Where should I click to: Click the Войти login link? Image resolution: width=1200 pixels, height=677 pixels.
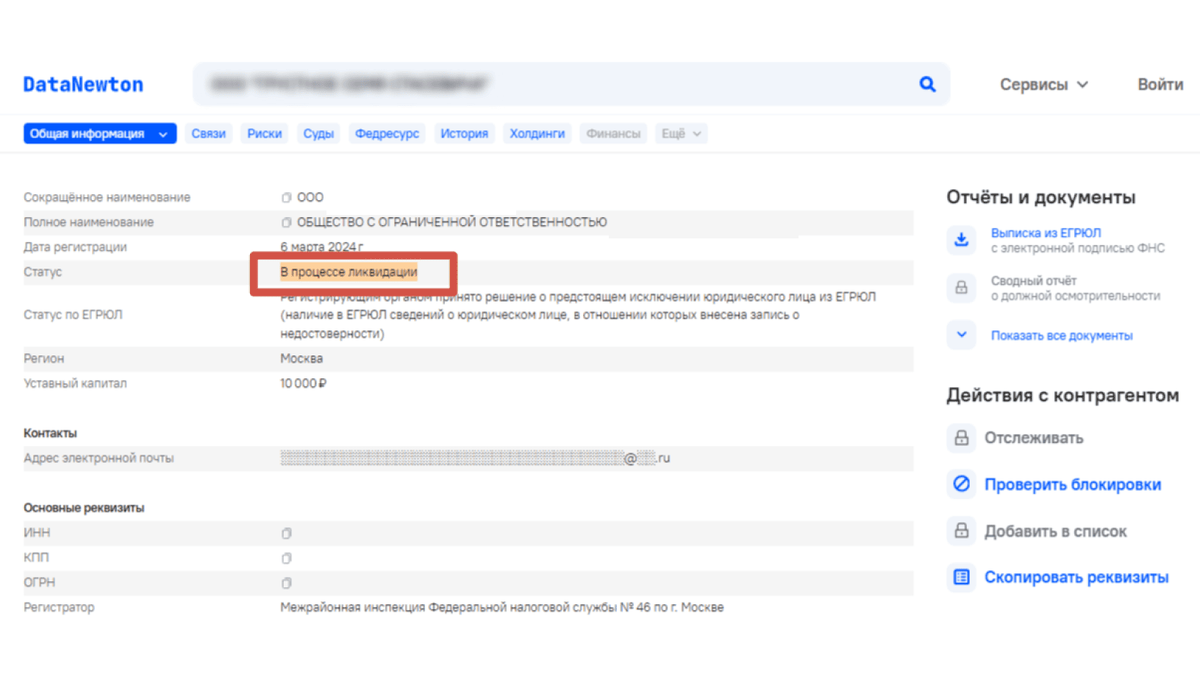pyautogui.click(x=1160, y=85)
